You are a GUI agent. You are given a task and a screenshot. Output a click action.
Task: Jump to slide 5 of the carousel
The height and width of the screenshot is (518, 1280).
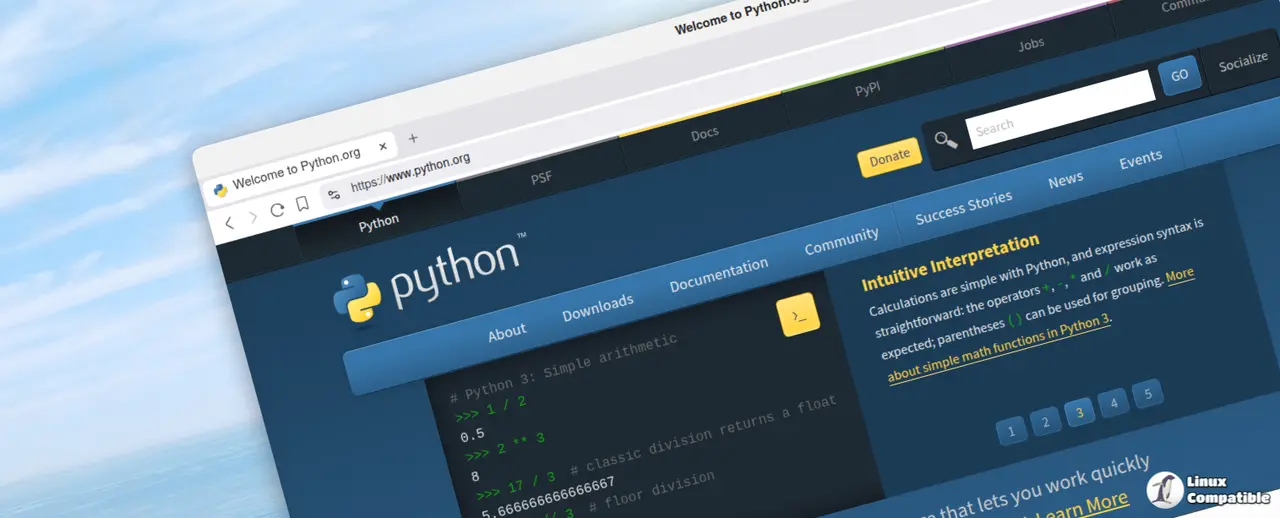point(1148,393)
